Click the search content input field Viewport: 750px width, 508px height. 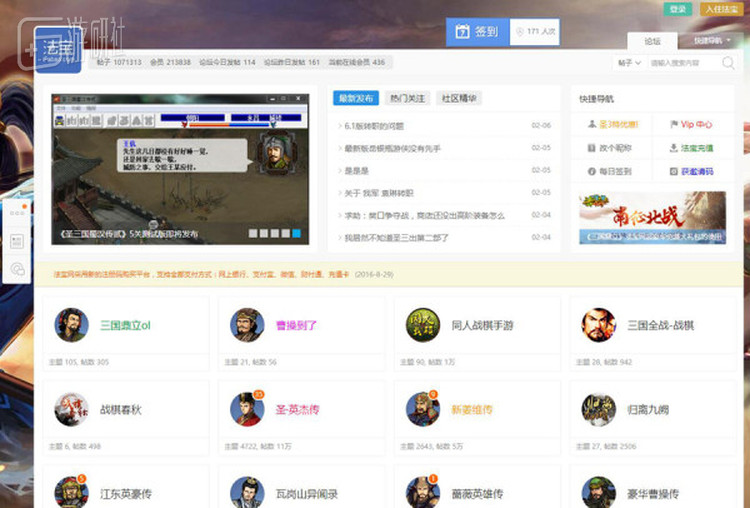click(x=683, y=63)
